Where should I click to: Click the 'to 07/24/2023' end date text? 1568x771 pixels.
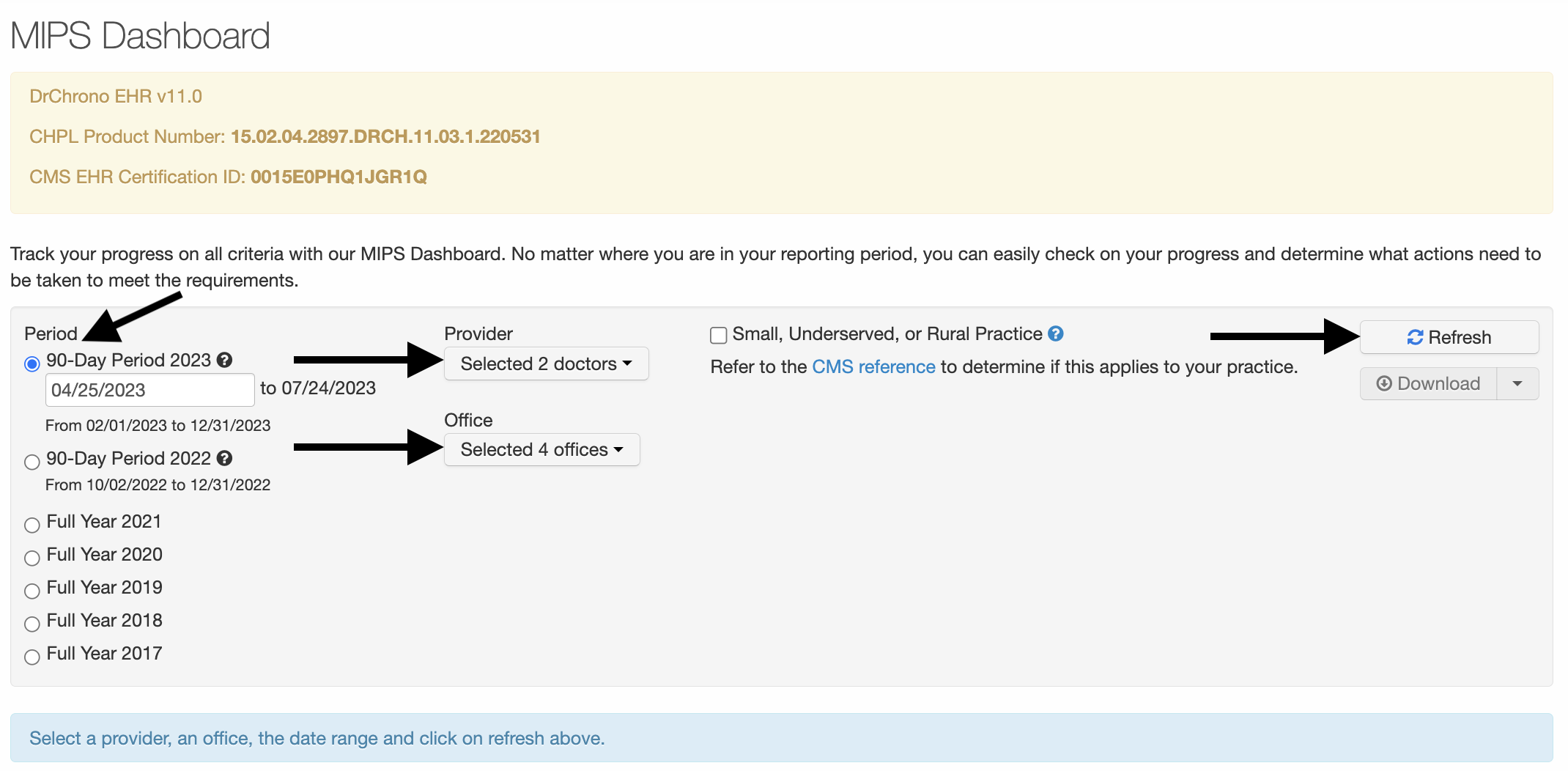[x=318, y=388]
